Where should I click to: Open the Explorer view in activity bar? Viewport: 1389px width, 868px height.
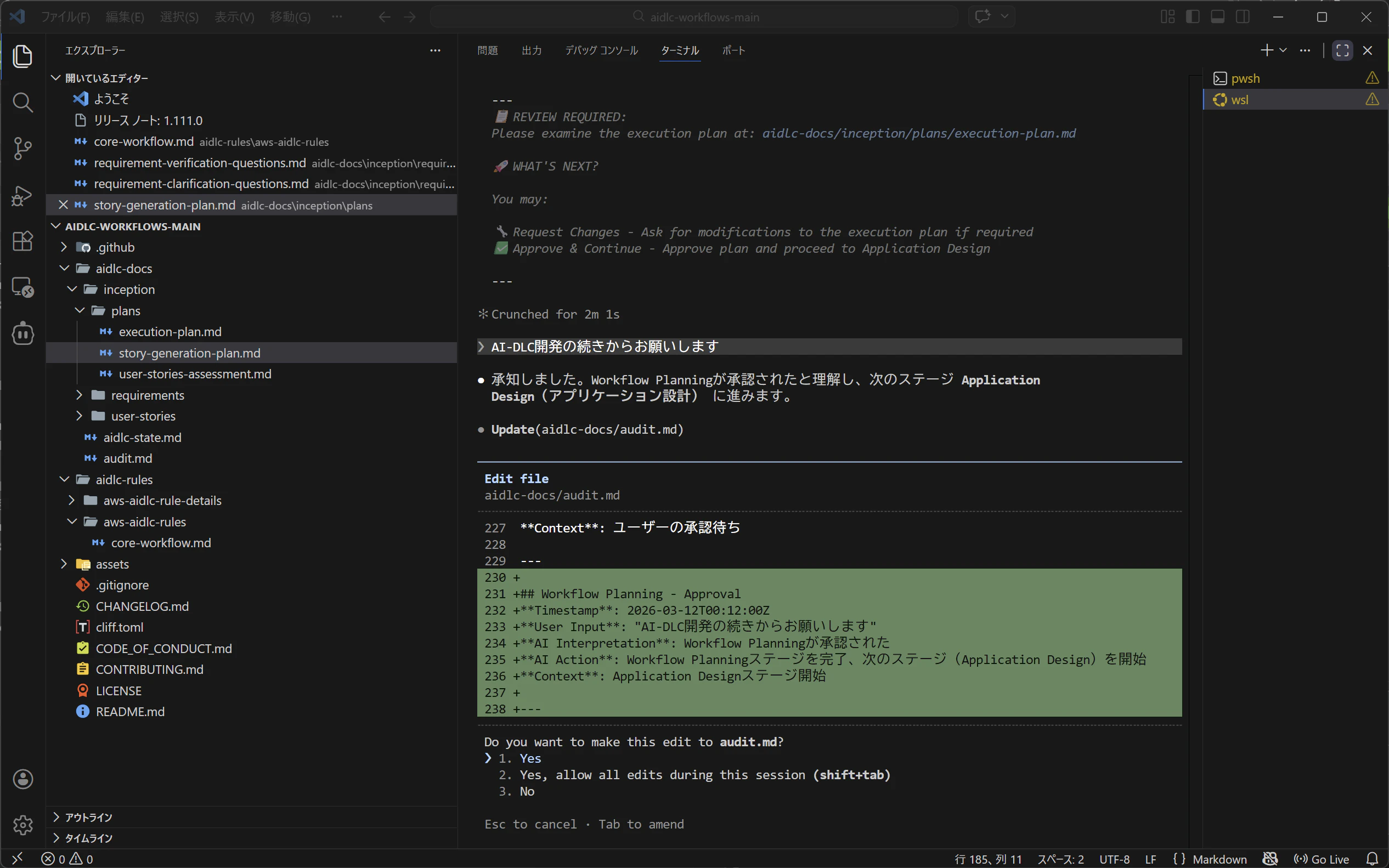[22, 56]
